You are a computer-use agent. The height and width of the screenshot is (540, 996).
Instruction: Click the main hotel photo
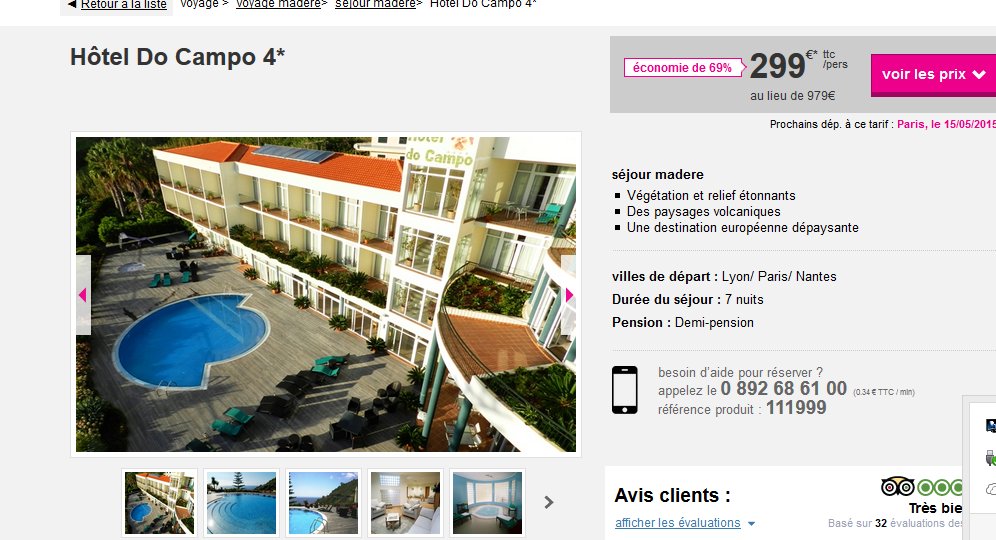(x=326, y=294)
